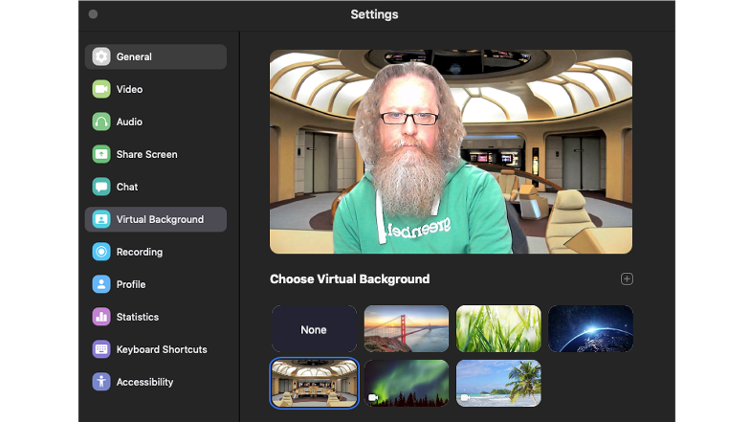Image resolution: width=750 pixels, height=422 pixels.
Task: Open the Chat bubble icon
Action: (101, 187)
